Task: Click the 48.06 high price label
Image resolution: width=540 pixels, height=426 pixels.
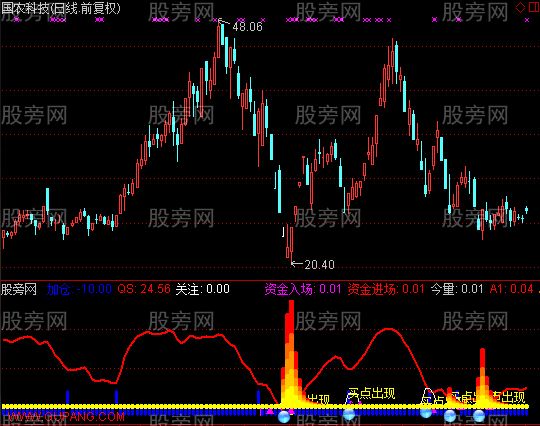Action: coord(247,27)
